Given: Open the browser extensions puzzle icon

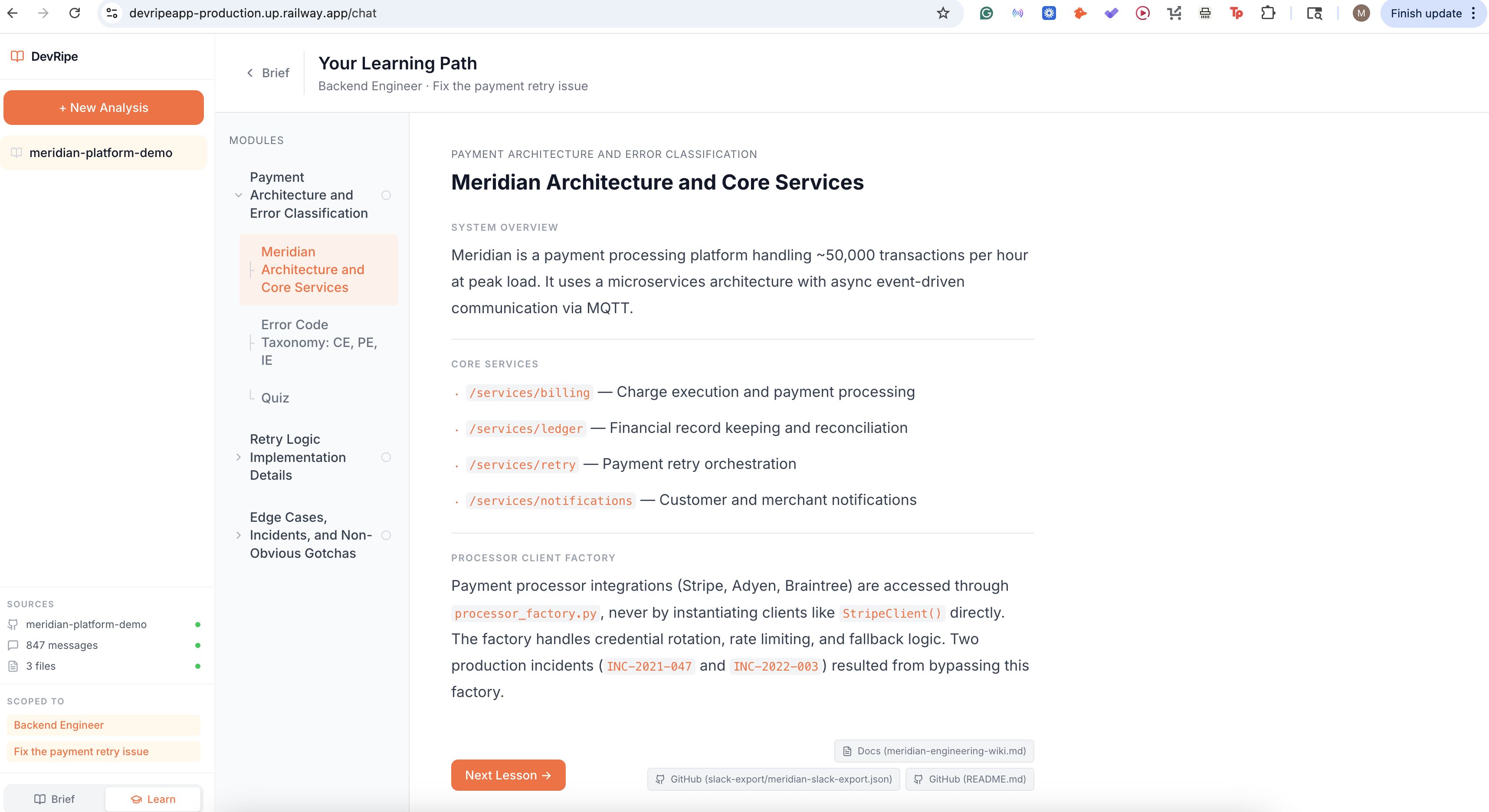Looking at the screenshot, I should pos(1268,13).
